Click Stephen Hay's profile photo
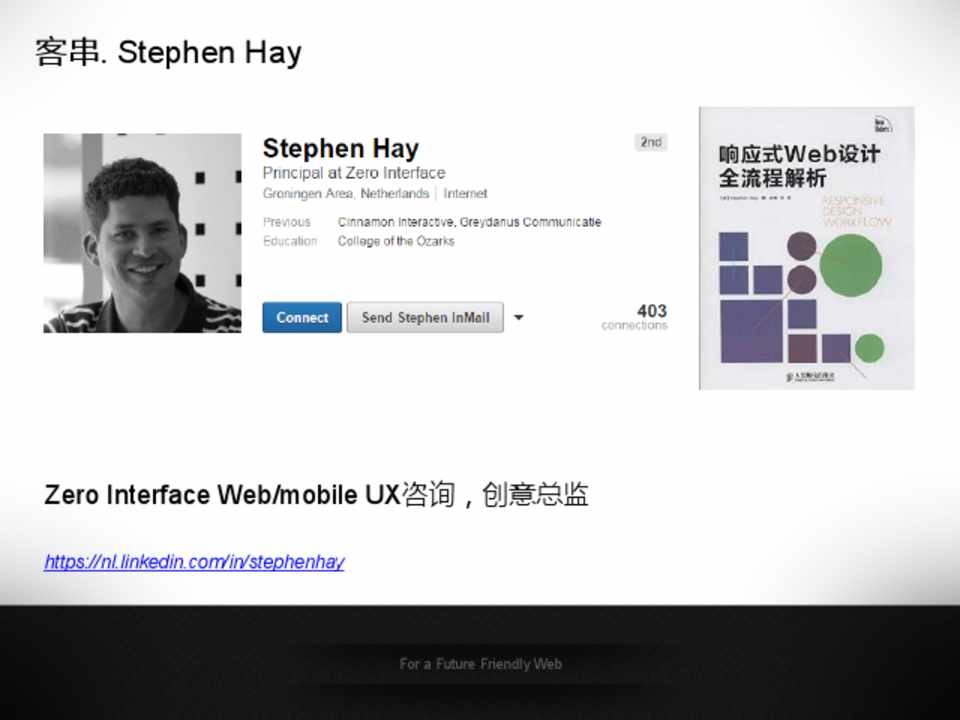 tap(142, 233)
